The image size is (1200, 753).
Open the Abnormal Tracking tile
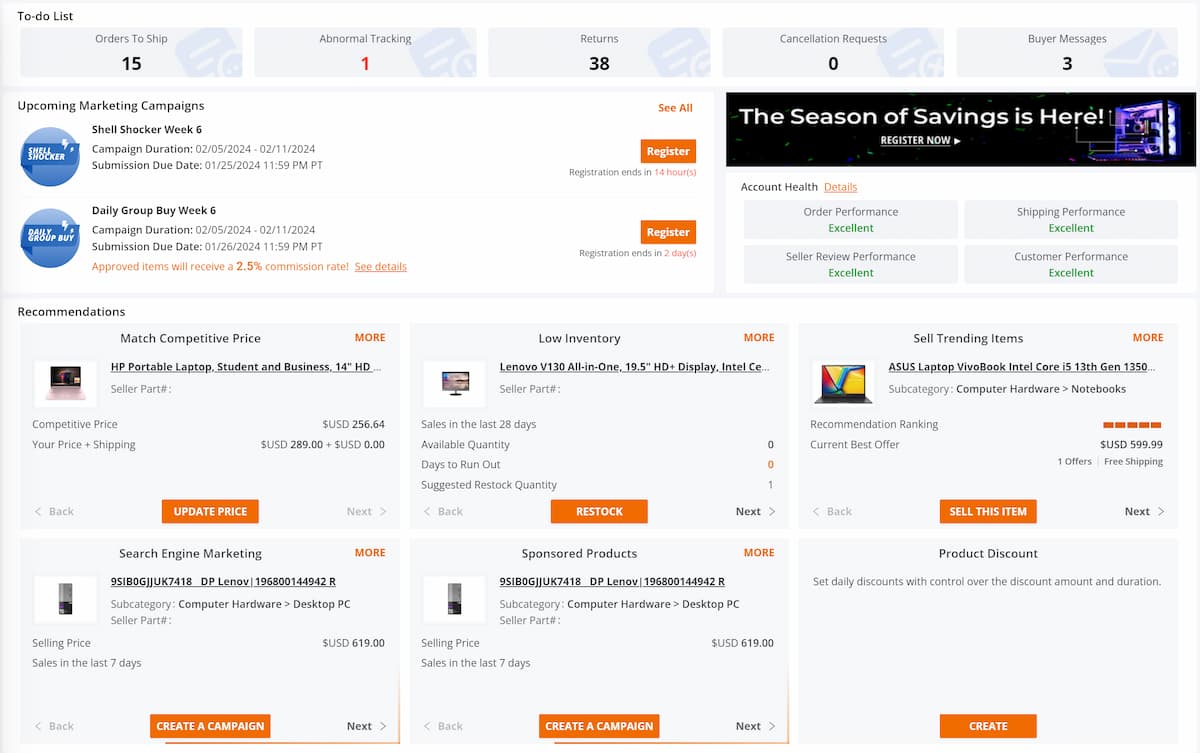pyautogui.click(x=365, y=53)
